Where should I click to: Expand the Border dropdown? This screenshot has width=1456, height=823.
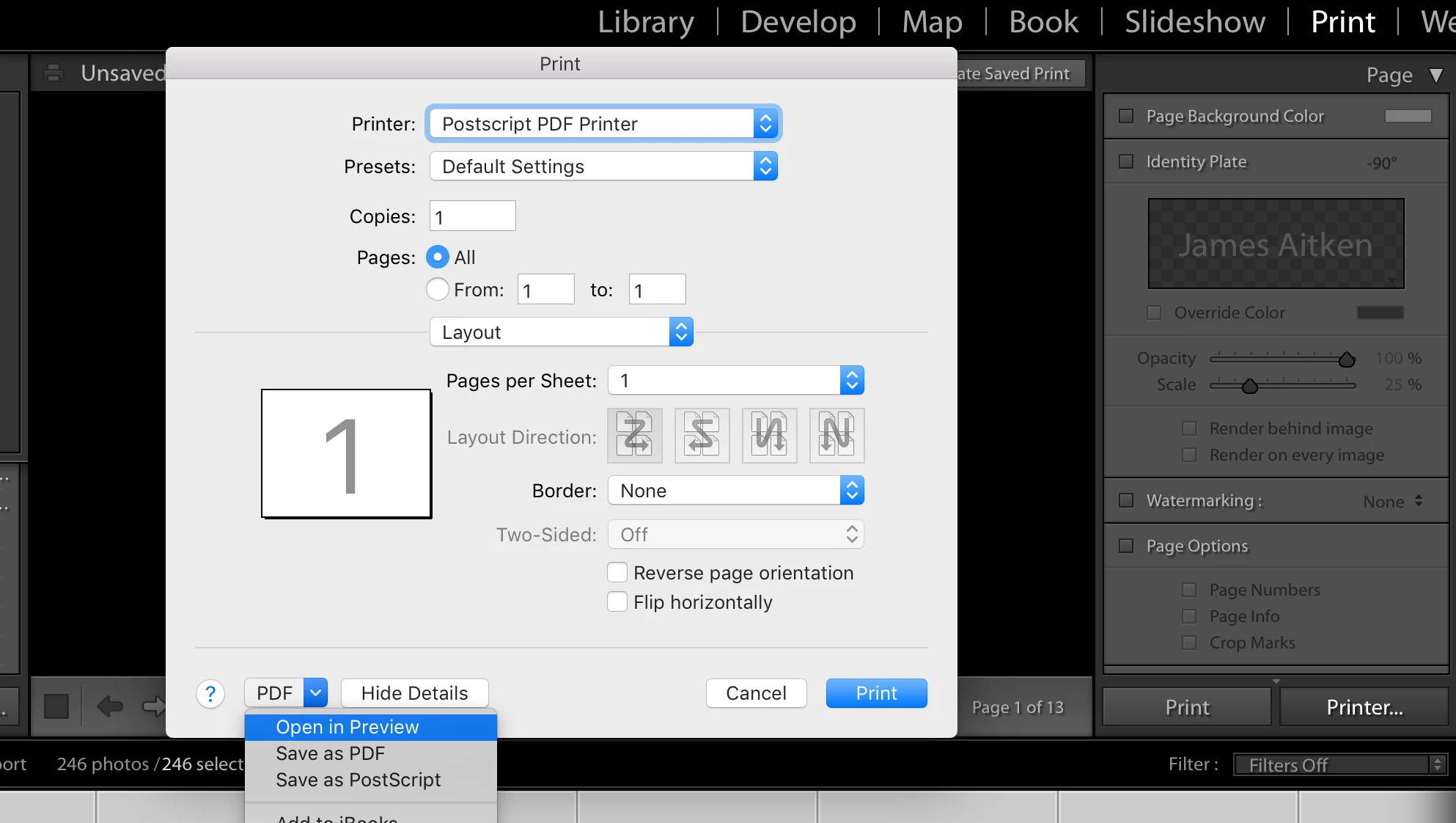(735, 490)
